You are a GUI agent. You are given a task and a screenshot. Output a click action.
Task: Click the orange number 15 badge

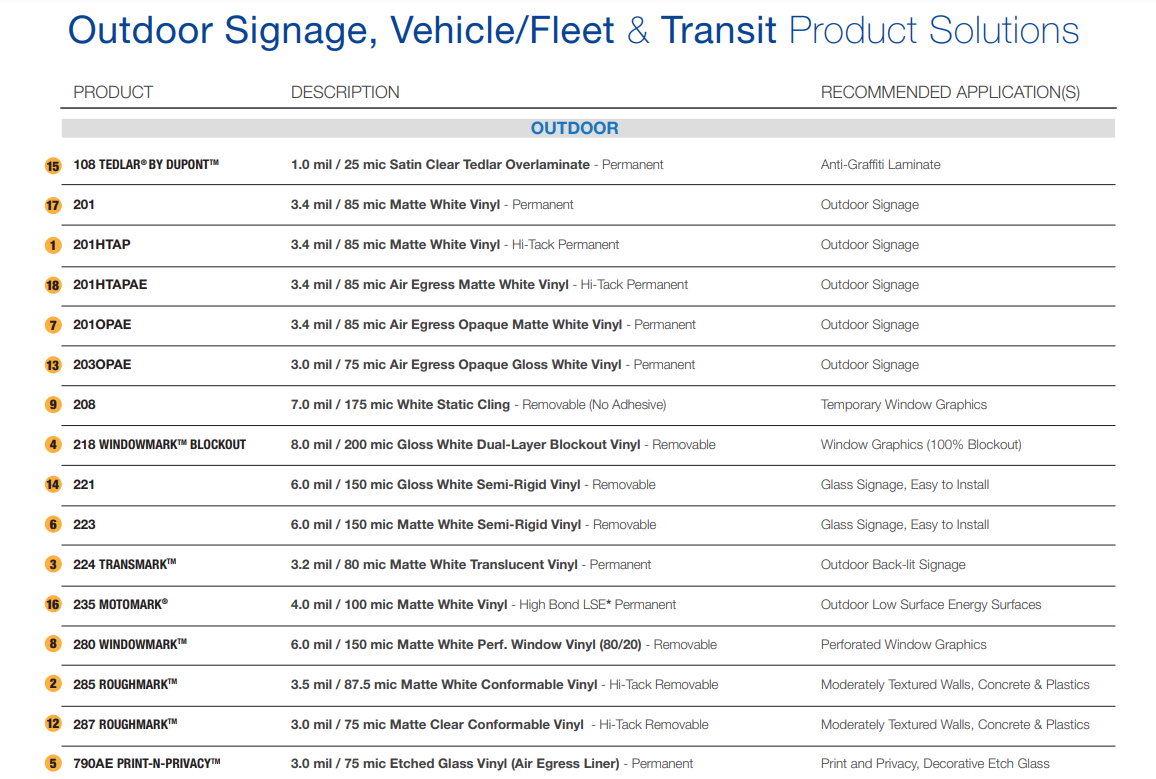tap(53, 166)
